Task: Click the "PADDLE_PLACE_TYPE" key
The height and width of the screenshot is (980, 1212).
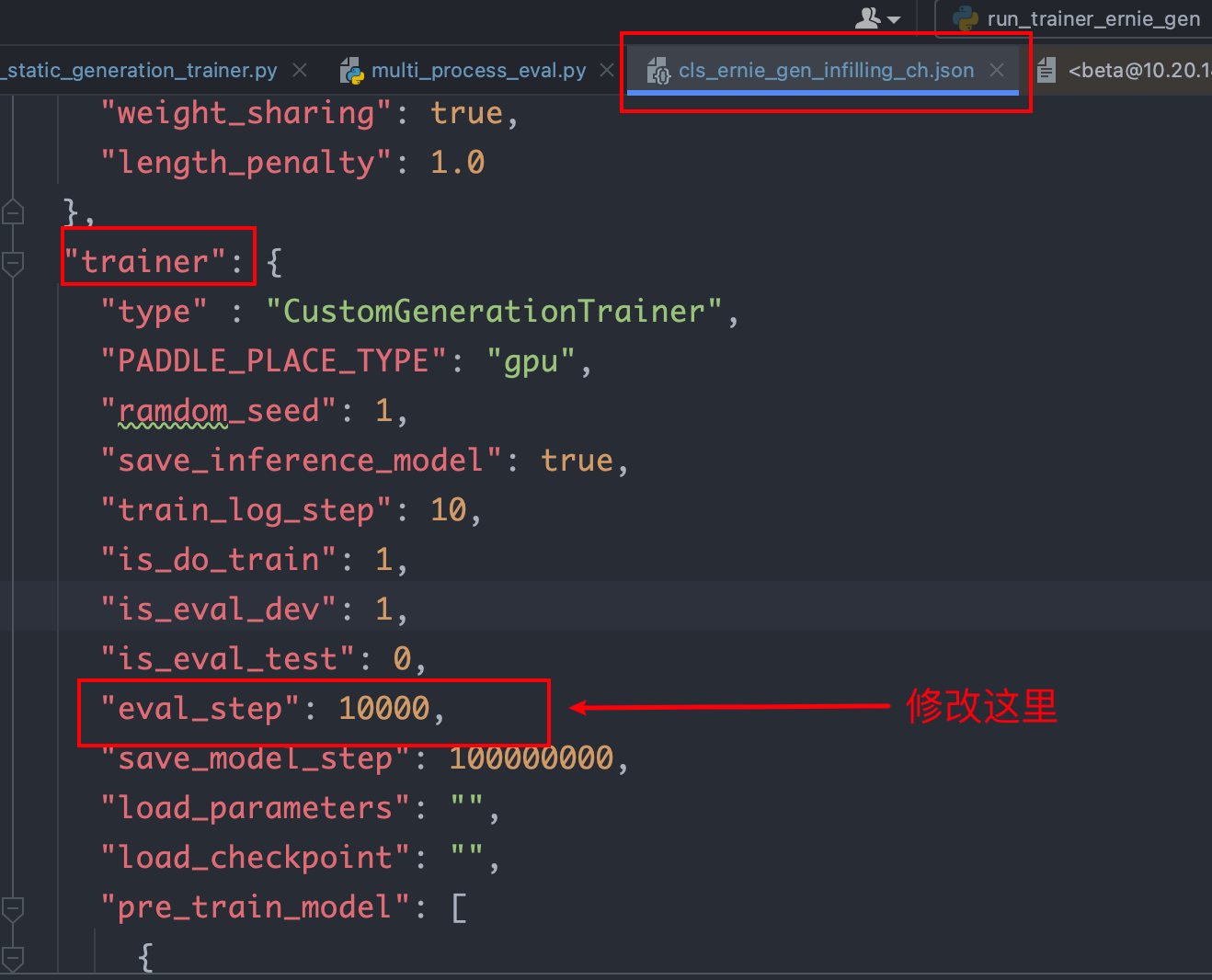Action: coord(274,361)
